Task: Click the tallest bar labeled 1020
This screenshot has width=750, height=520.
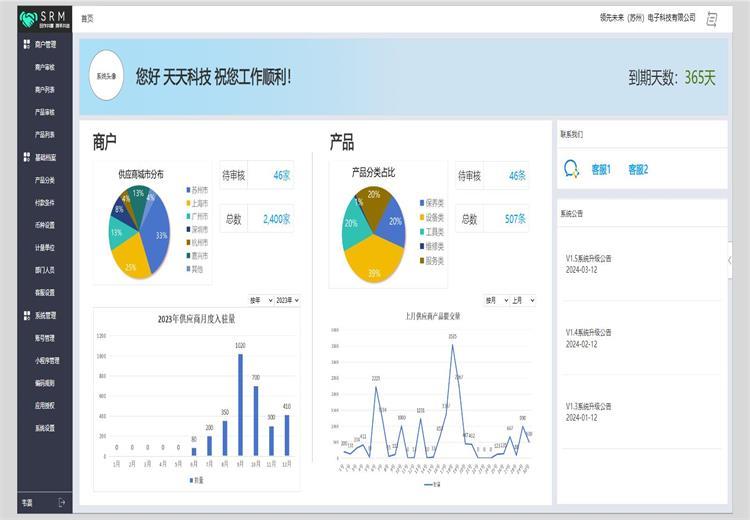Action: coord(240,405)
